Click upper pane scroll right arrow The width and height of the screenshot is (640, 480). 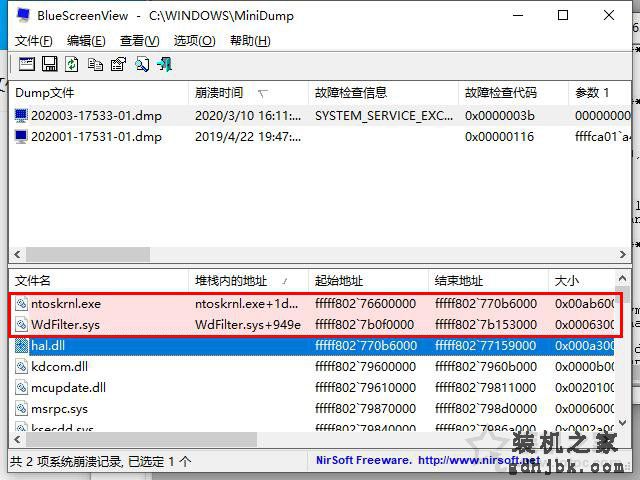(622, 254)
